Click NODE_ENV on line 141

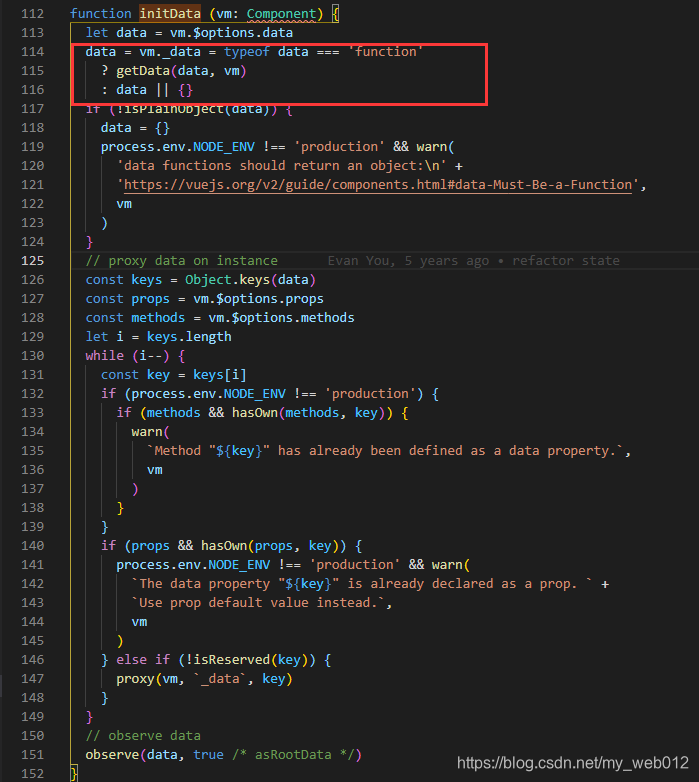pos(239,565)
